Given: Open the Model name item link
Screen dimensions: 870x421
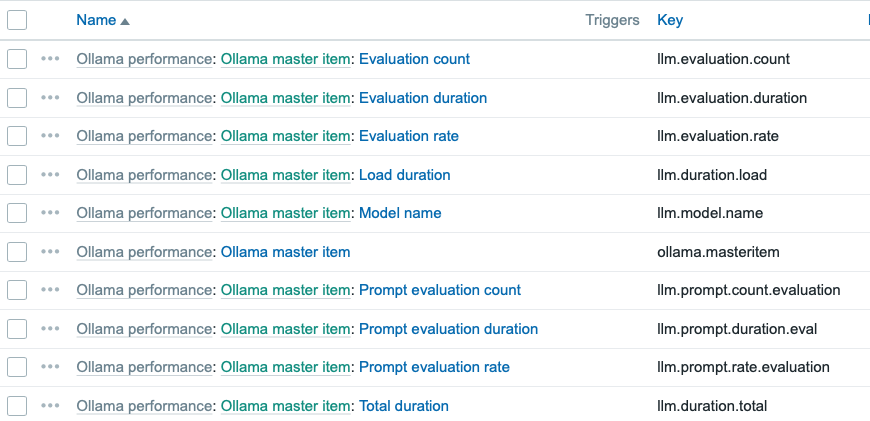Looking at the screenshot, I should point(399,213).
